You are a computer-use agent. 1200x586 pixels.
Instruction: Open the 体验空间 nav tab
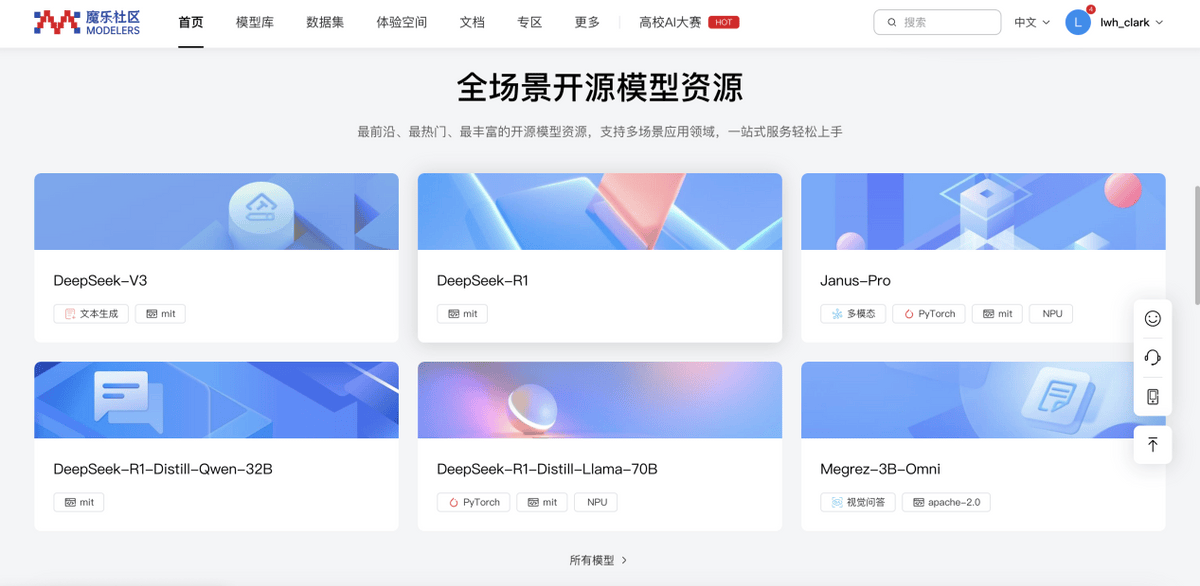coord(402,22)
